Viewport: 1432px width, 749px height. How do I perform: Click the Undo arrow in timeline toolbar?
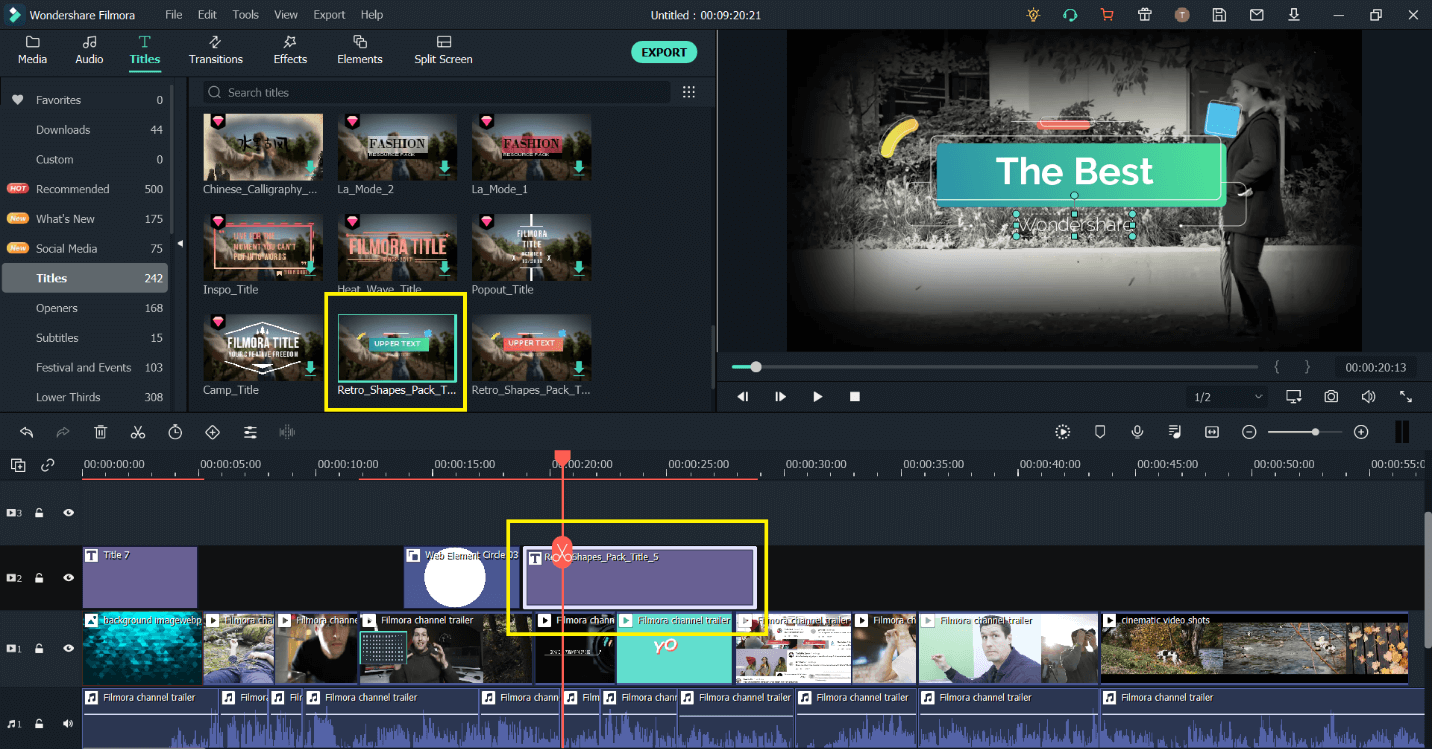click(x=26, y=432)
